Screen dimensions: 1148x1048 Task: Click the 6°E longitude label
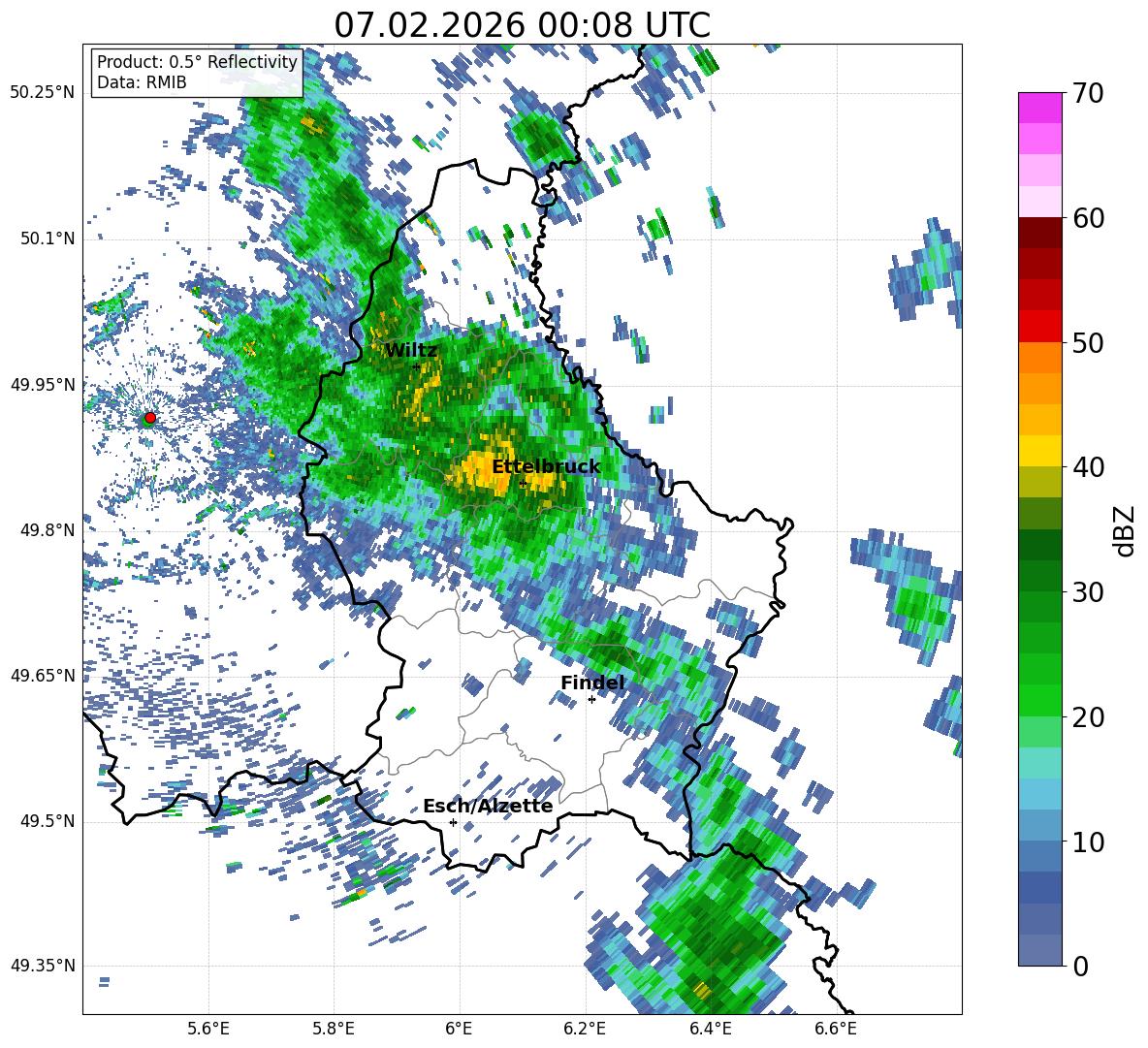(459, 1030)
